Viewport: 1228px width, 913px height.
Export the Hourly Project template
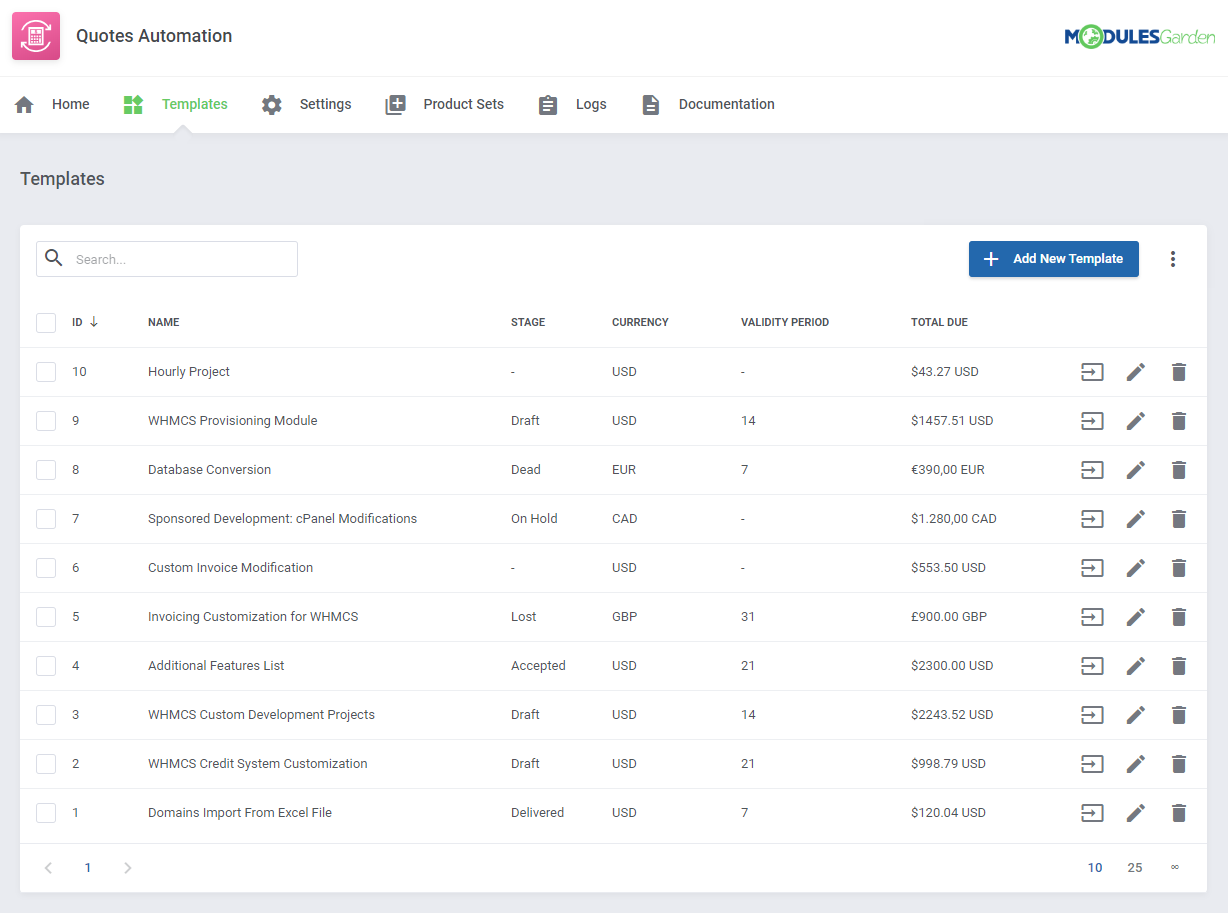click(1091, 371)
